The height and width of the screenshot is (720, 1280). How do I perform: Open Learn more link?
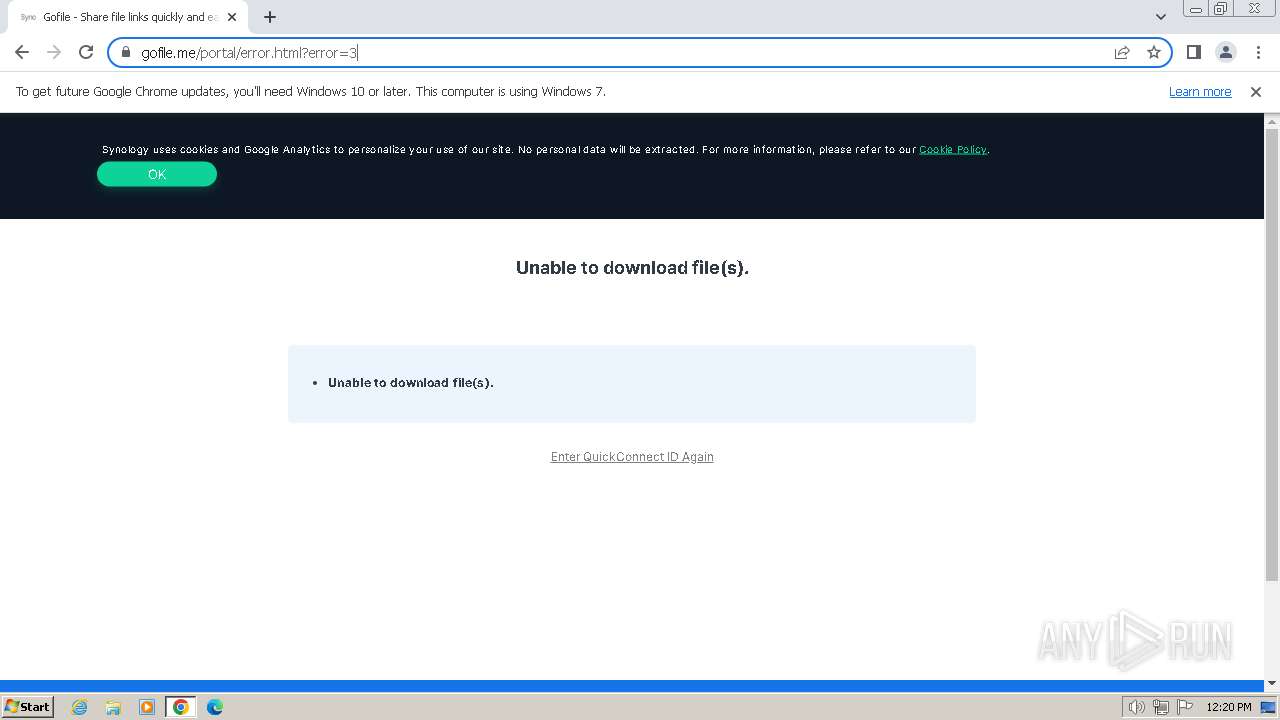[1200, 91]
